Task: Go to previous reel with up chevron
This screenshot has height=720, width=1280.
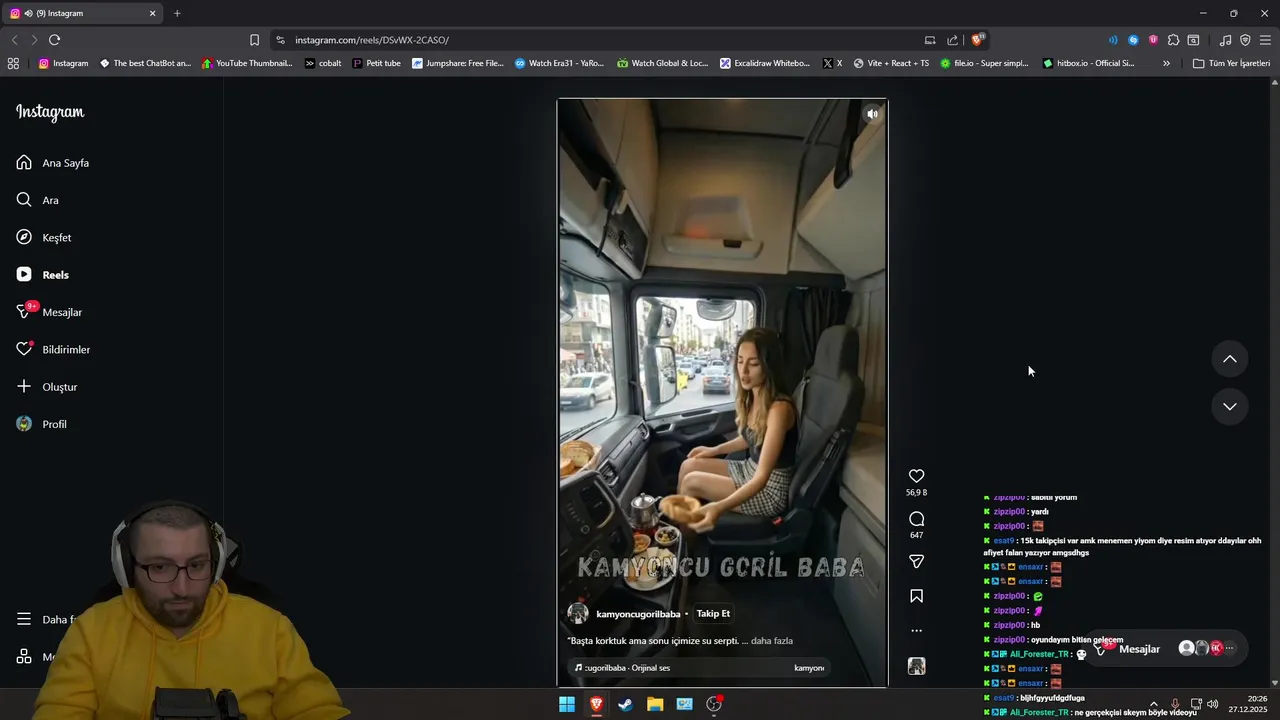Action: pos(1230,359)
